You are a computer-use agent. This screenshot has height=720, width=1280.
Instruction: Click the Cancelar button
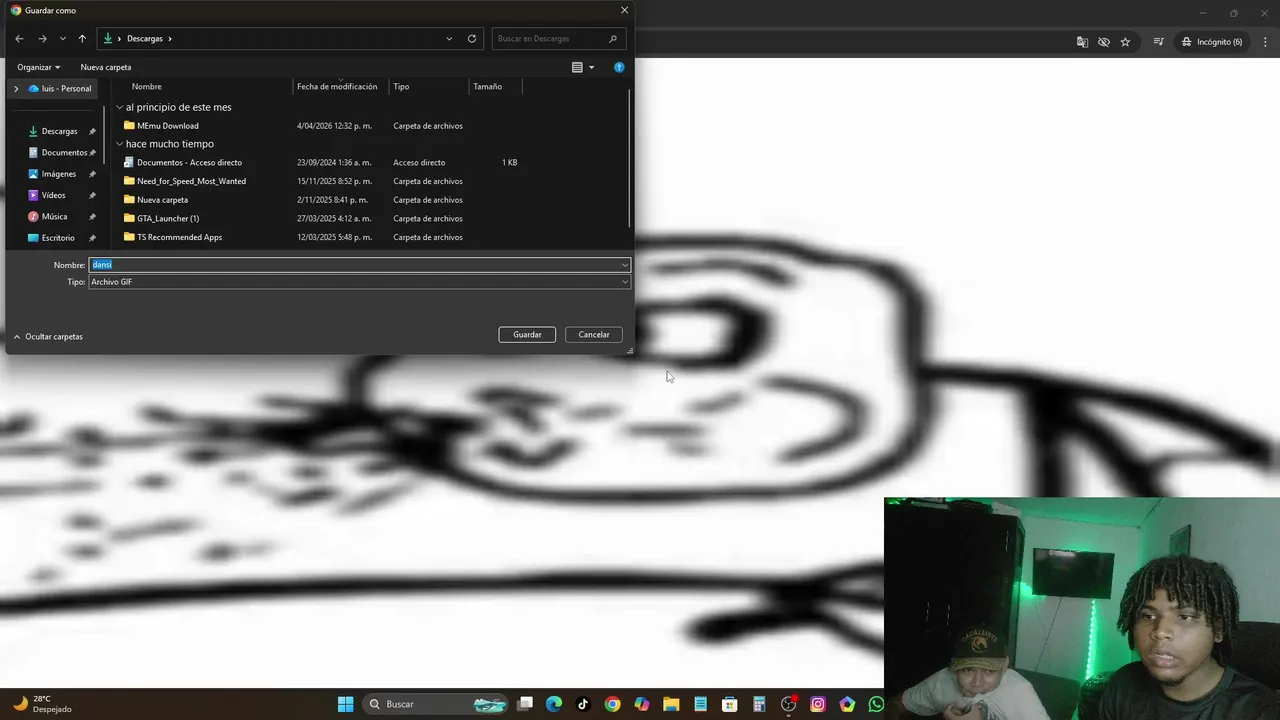click(x=594, y=335)
